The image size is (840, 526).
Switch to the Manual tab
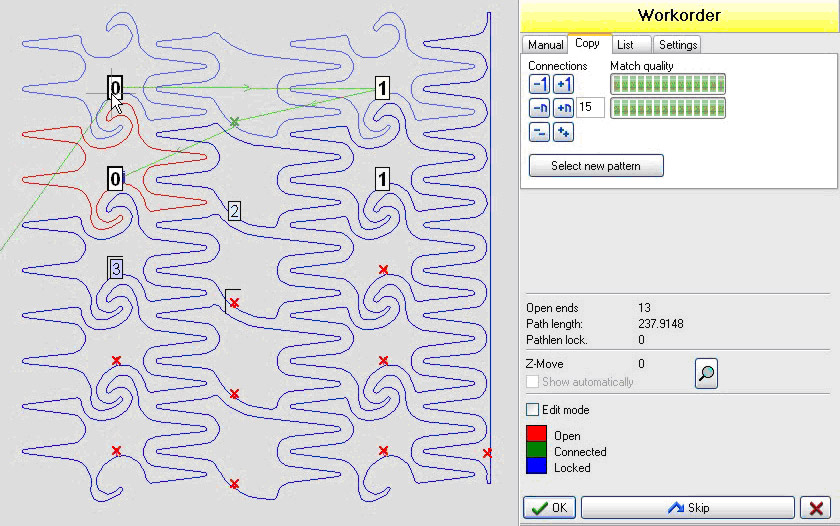[x=545, y=45]
